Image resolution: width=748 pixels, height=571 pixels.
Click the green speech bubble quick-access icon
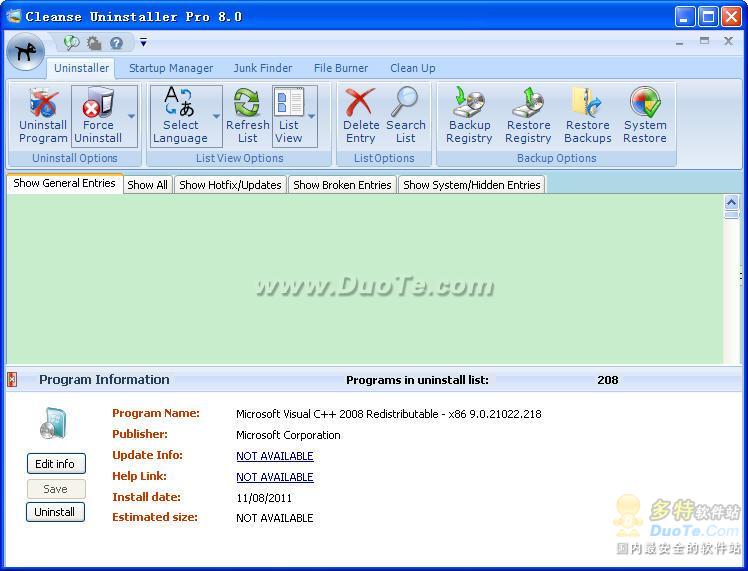click(72, 43)
